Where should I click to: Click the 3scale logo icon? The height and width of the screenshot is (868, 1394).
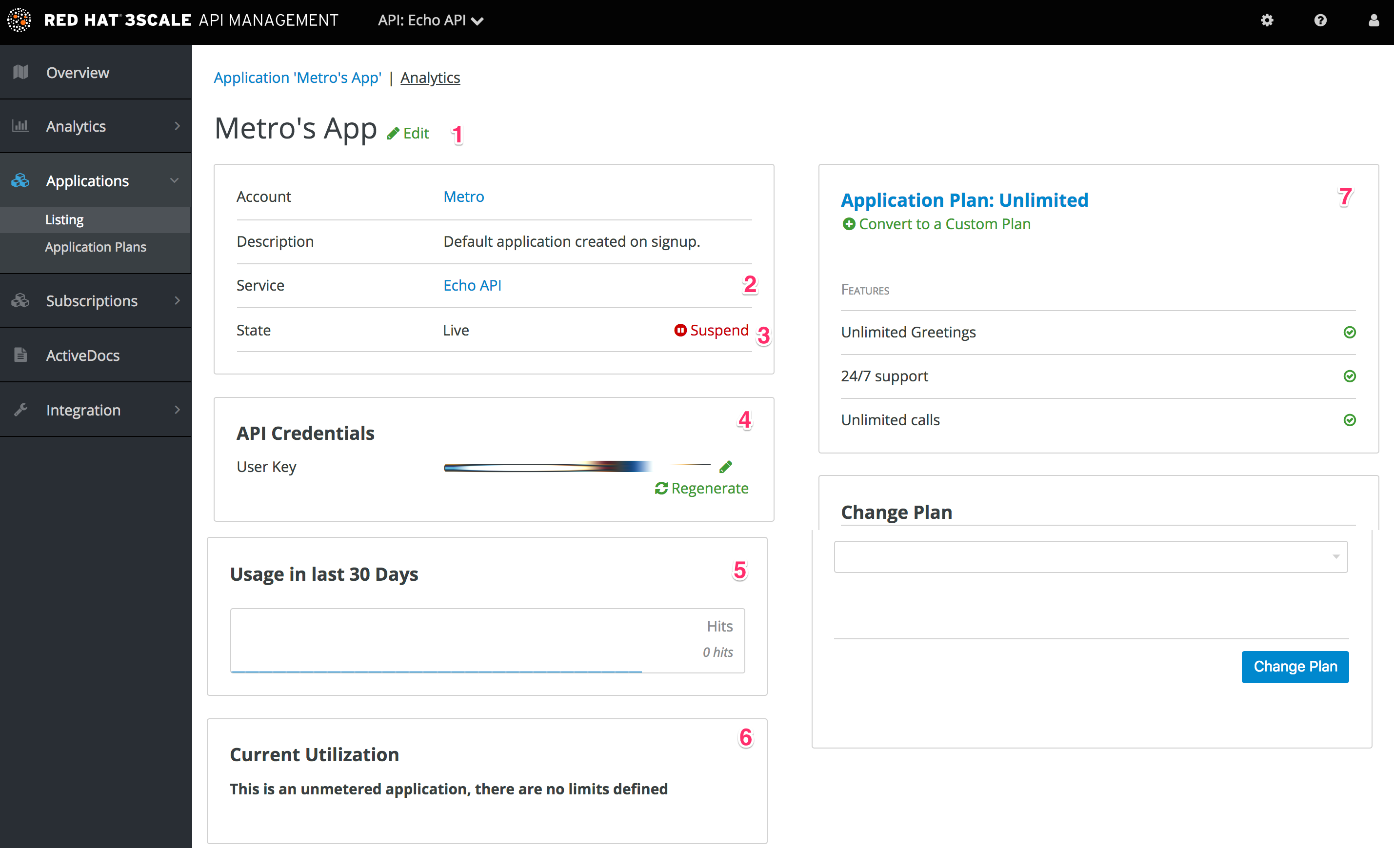pos(19,20)
